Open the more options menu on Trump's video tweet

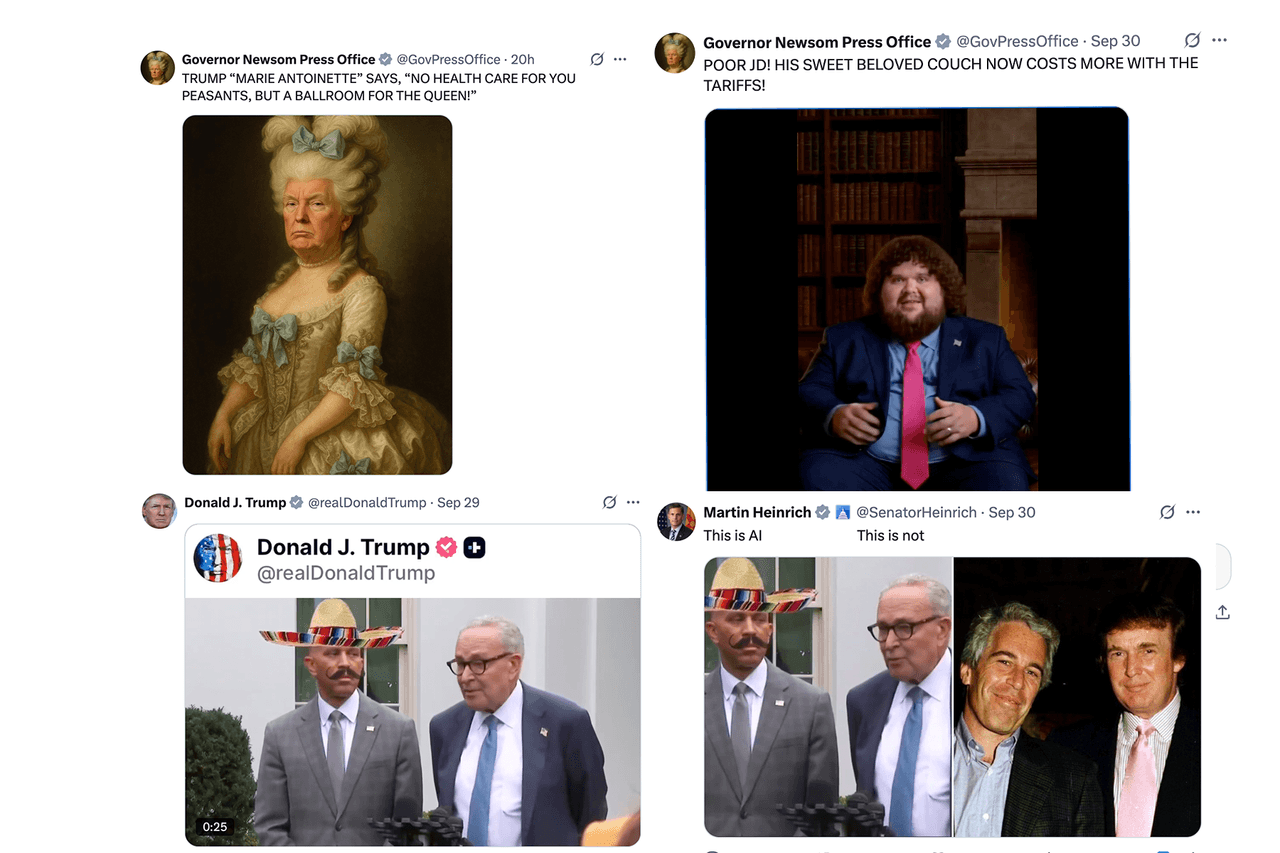pos(633,501)
